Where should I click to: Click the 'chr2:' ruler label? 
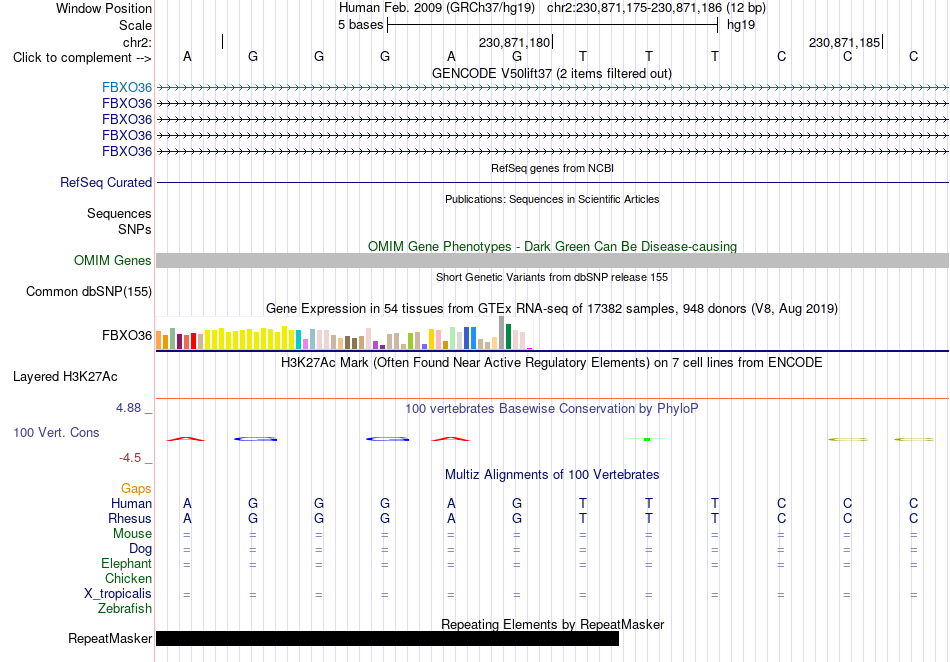[x=137, y=42]
